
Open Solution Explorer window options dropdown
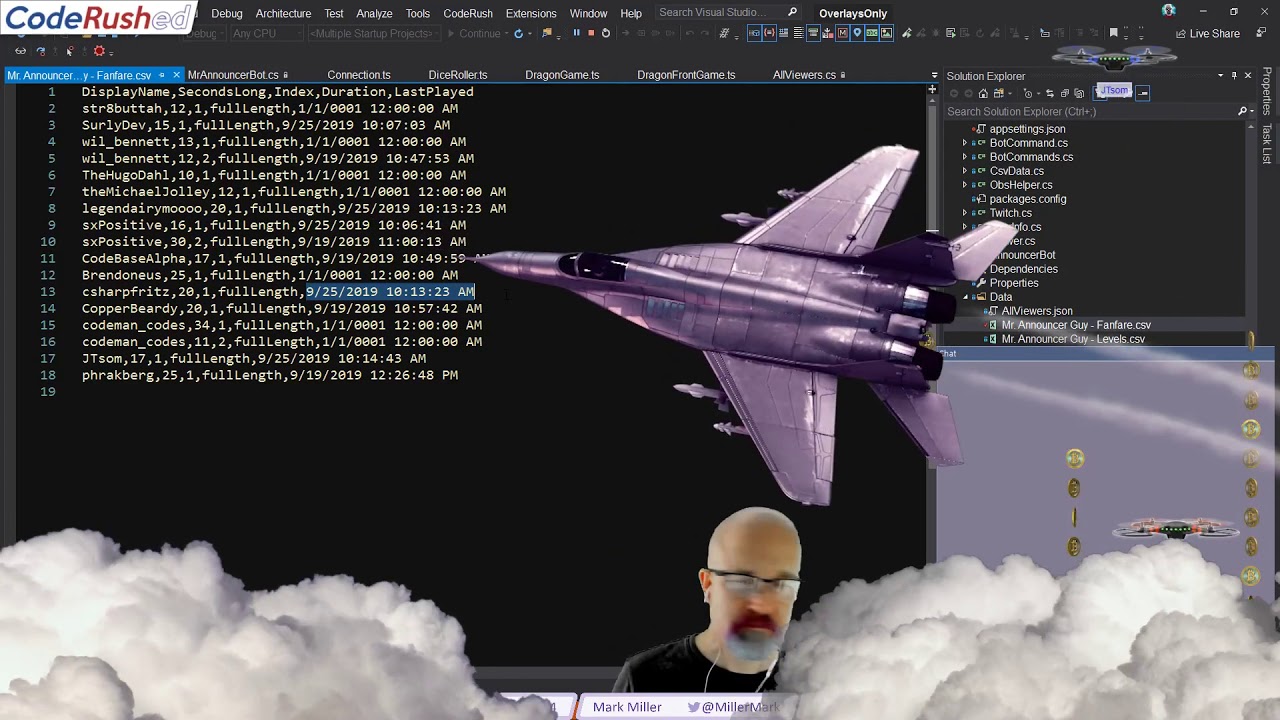point(1220,76)
